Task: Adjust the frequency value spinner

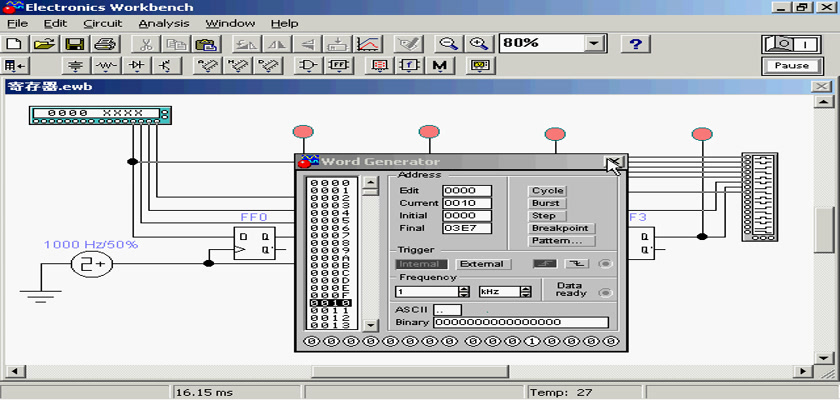Action: coord(464,292)
